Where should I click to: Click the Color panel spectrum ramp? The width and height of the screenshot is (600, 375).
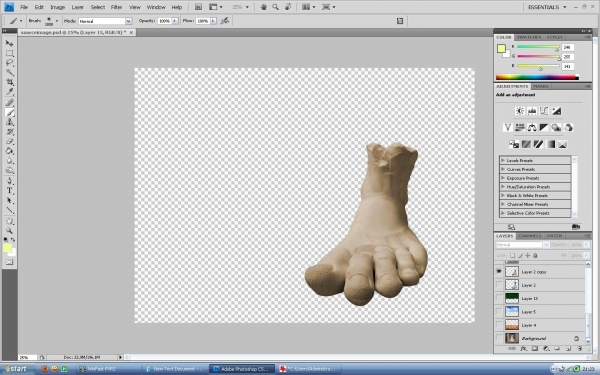click(x=537, y=77)
